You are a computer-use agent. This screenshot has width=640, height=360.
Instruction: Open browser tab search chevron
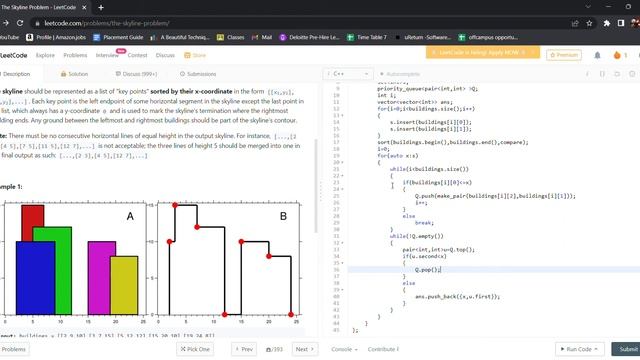pos(588,7)
